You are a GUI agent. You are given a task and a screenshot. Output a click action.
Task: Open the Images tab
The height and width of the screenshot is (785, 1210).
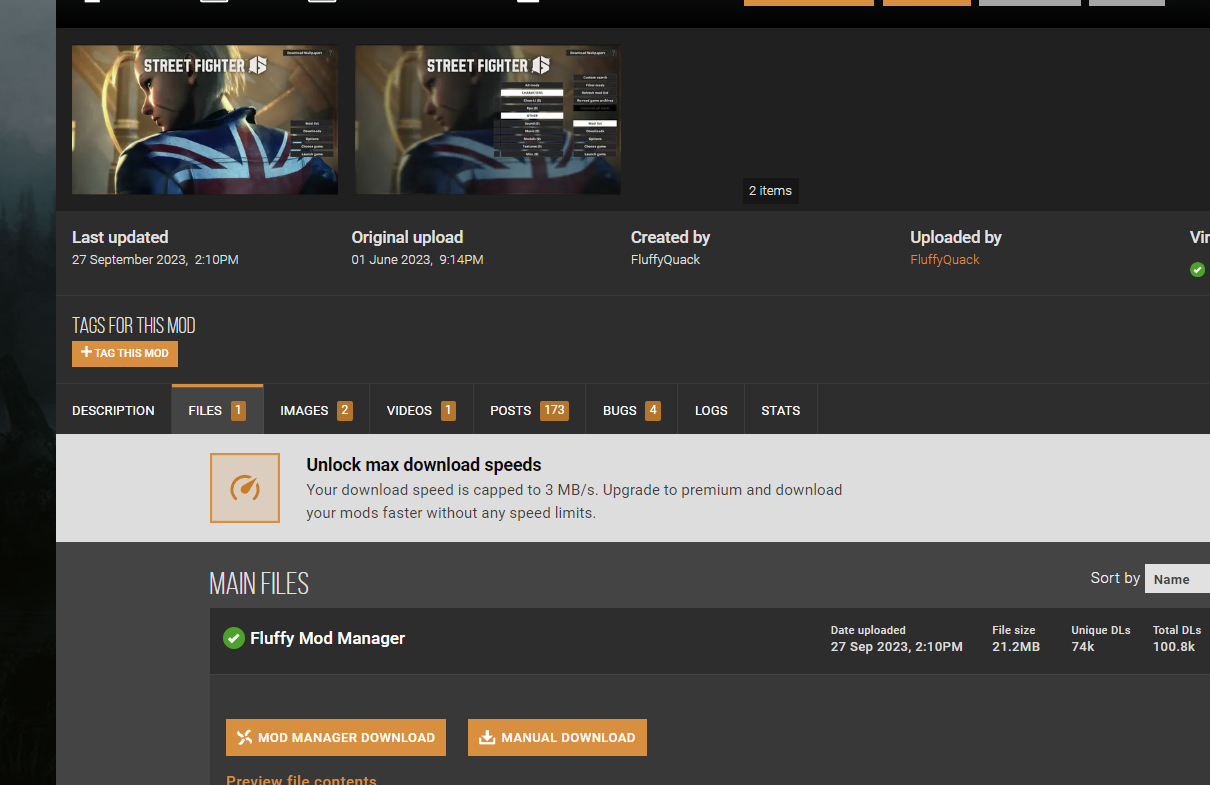(x=316, y=410)
